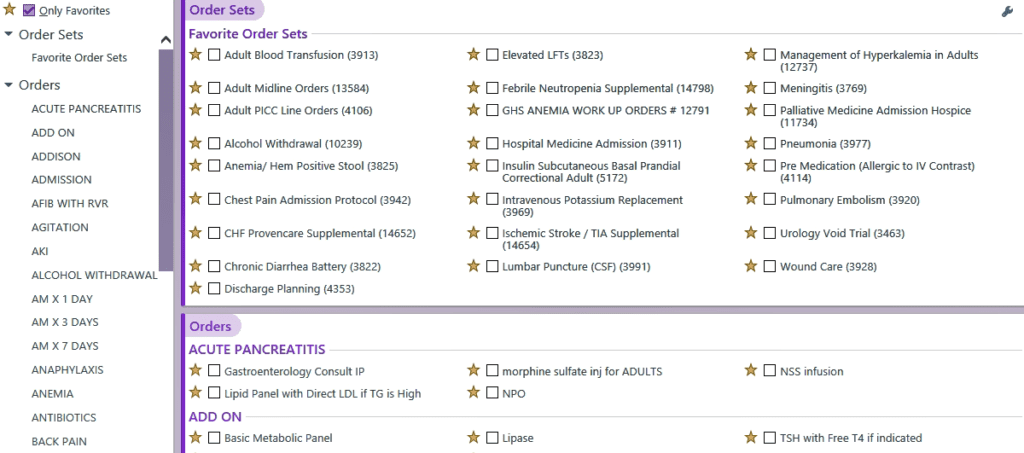Click the sidebar vertical scrollbar

pos(166,160)
